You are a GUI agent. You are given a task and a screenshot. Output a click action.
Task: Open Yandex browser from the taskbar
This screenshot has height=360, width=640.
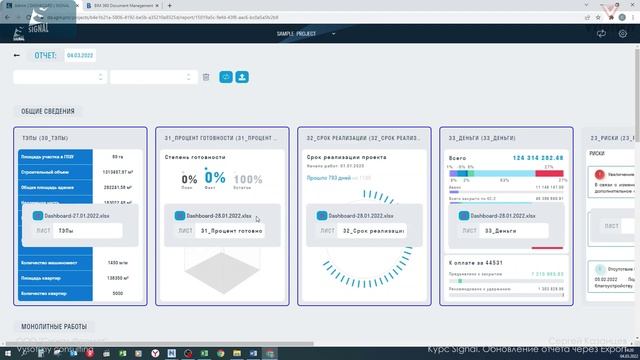[x=155, y=353]
